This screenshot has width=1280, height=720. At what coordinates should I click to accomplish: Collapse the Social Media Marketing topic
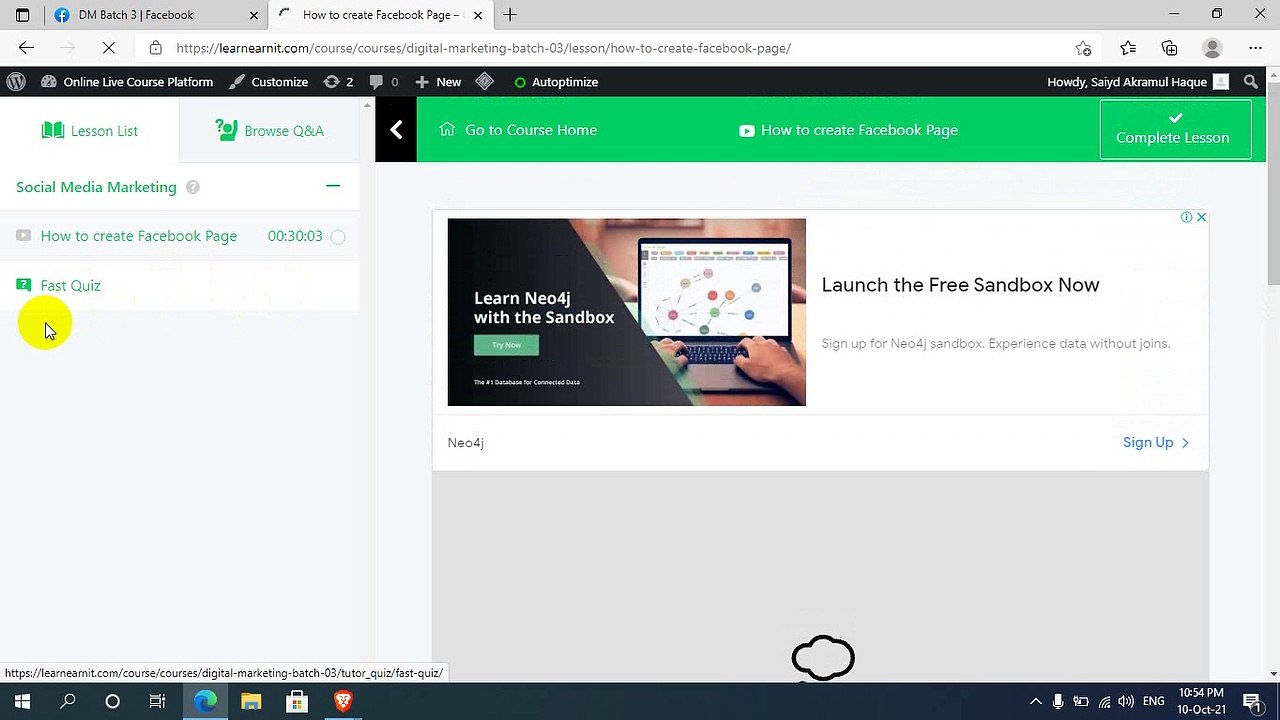333,186
